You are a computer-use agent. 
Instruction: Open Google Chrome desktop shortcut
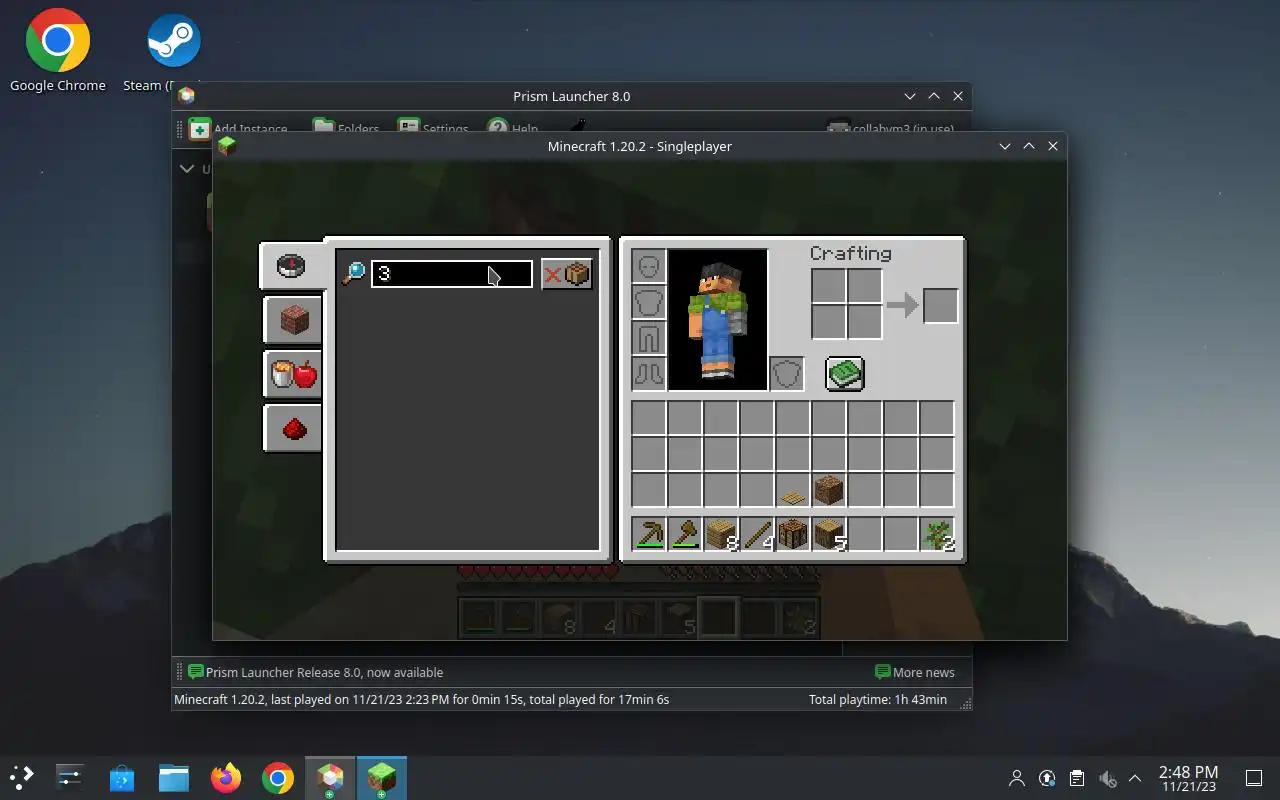coord(58,51)
